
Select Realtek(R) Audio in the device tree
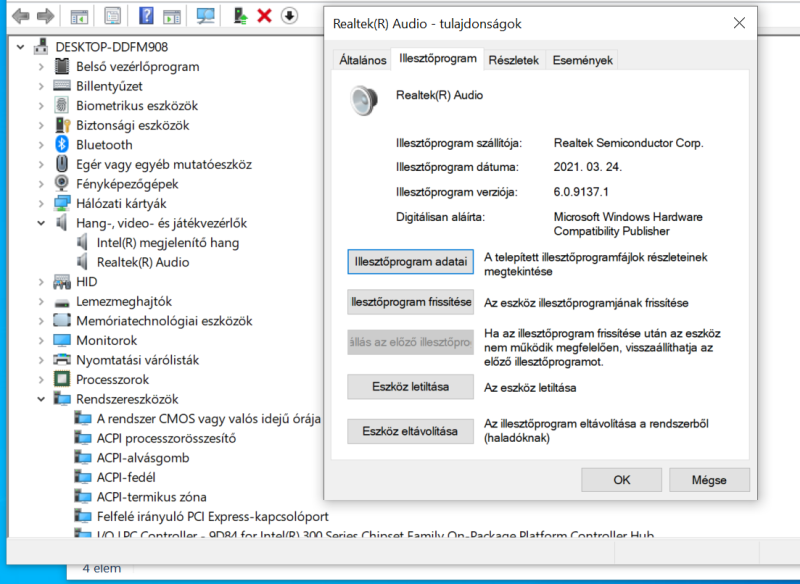(x=143, y=262)
